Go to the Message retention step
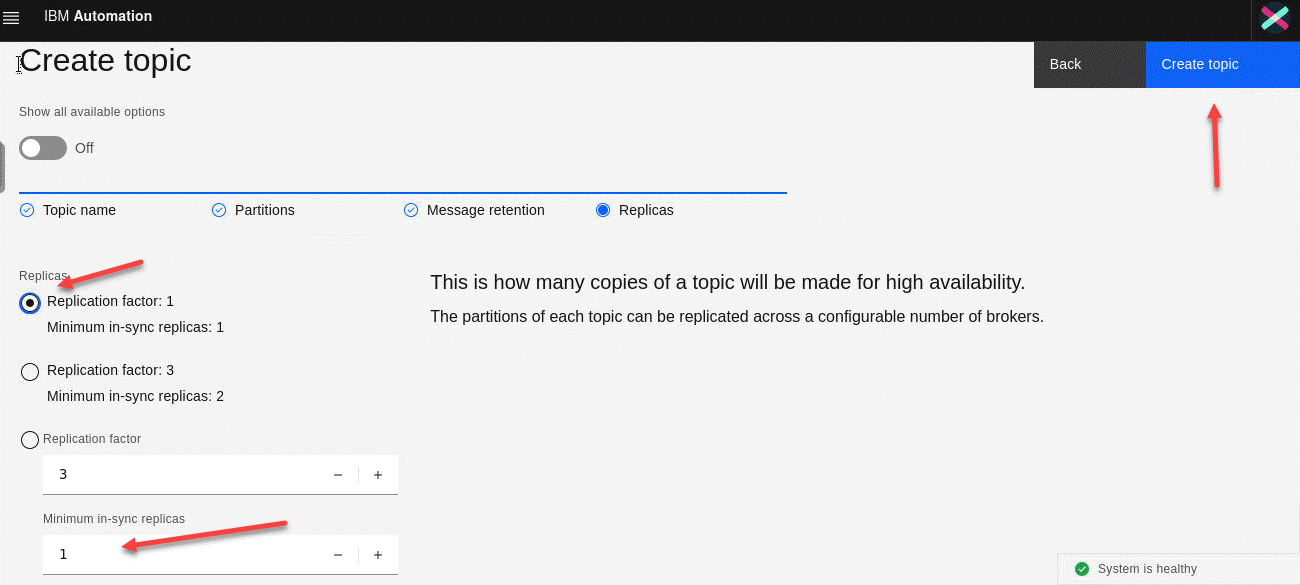Viewport: 1300px width, 585px height. pos(485,210)
